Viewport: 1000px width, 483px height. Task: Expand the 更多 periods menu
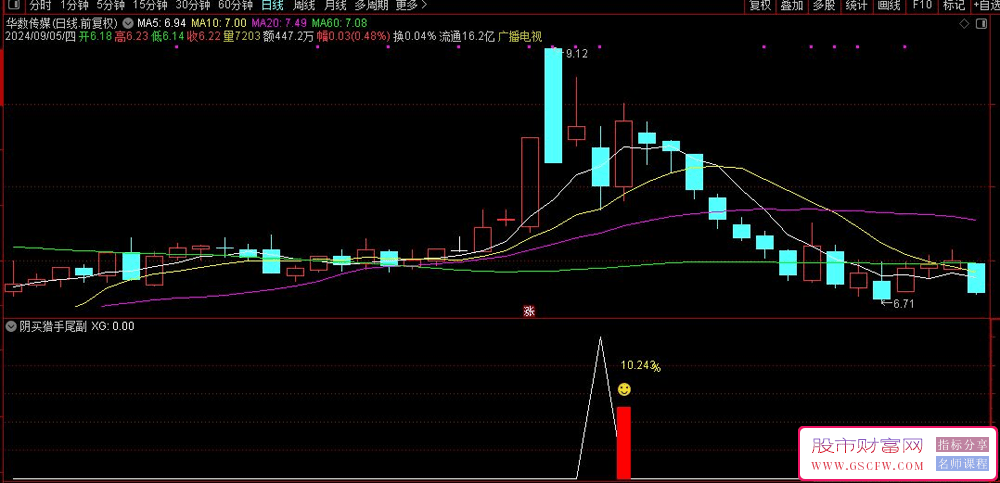[x=411, y=6]
